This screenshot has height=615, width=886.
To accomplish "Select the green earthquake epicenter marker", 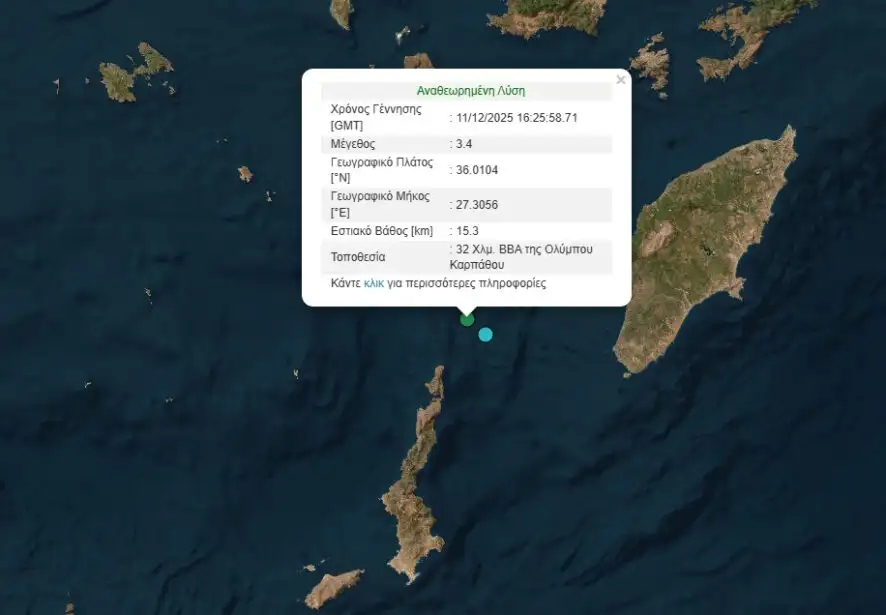I will [x=467, y=320].
